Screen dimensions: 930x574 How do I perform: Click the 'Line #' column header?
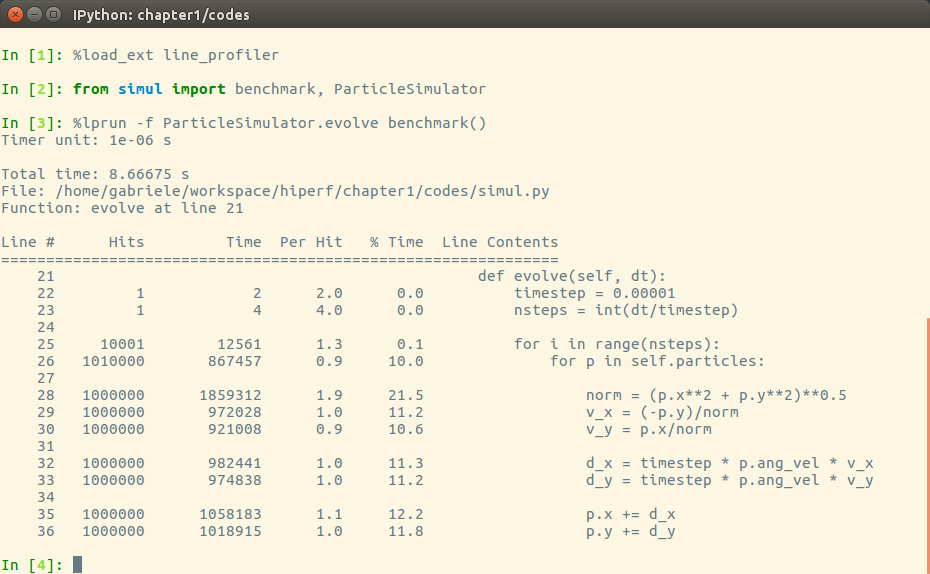28,242
